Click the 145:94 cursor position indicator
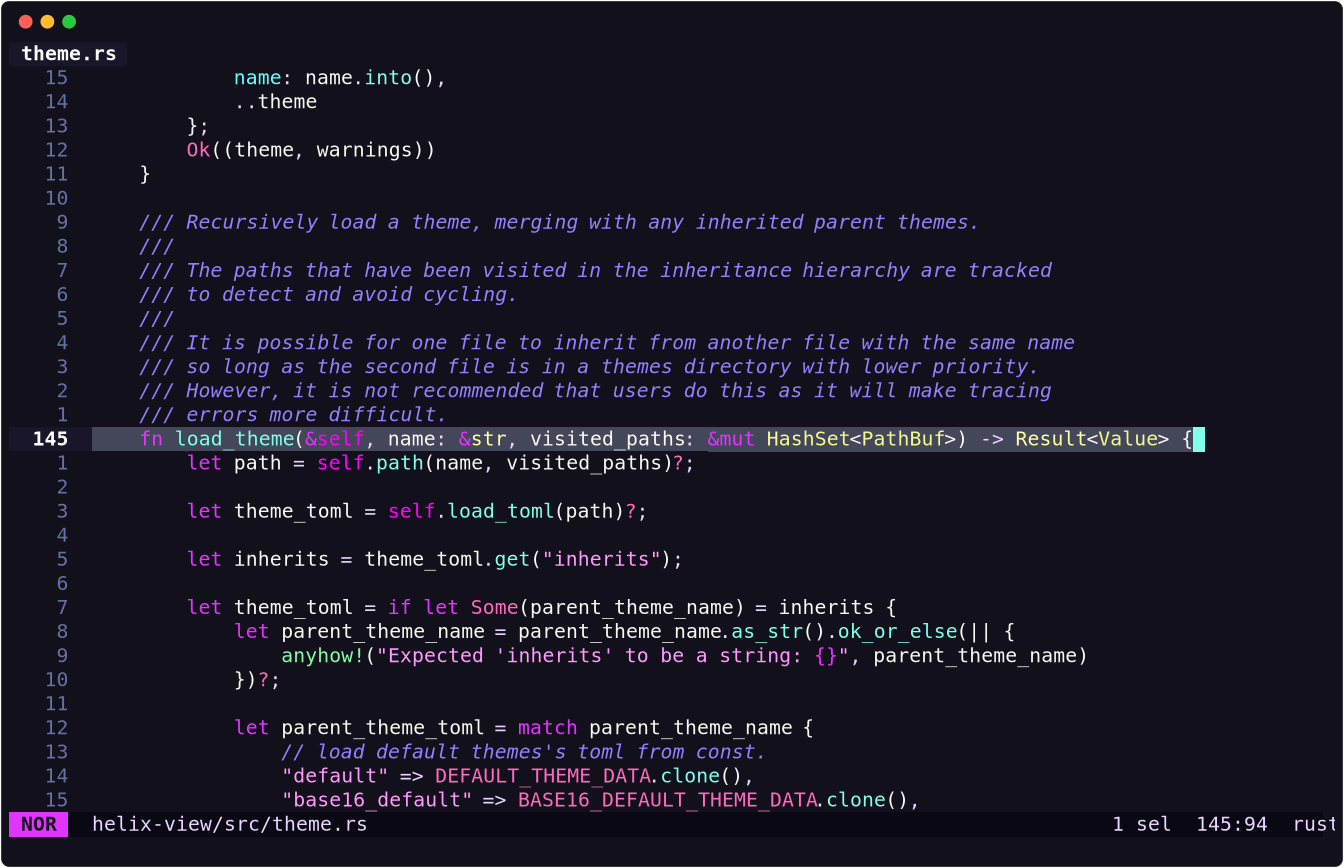The image size is (1344, 868). point(1231,824)
